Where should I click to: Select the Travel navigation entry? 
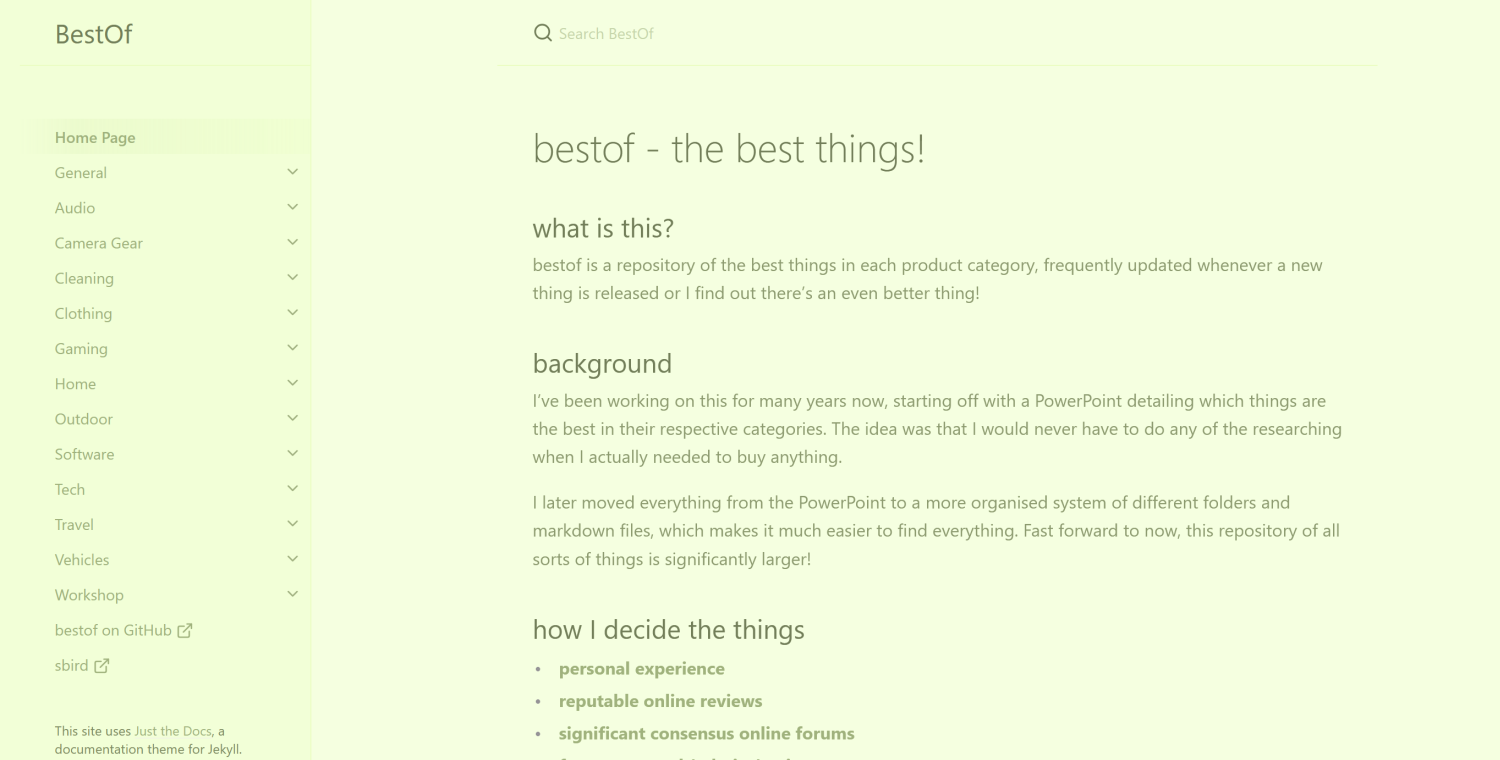pyautogui.click(x=74, y=524)
